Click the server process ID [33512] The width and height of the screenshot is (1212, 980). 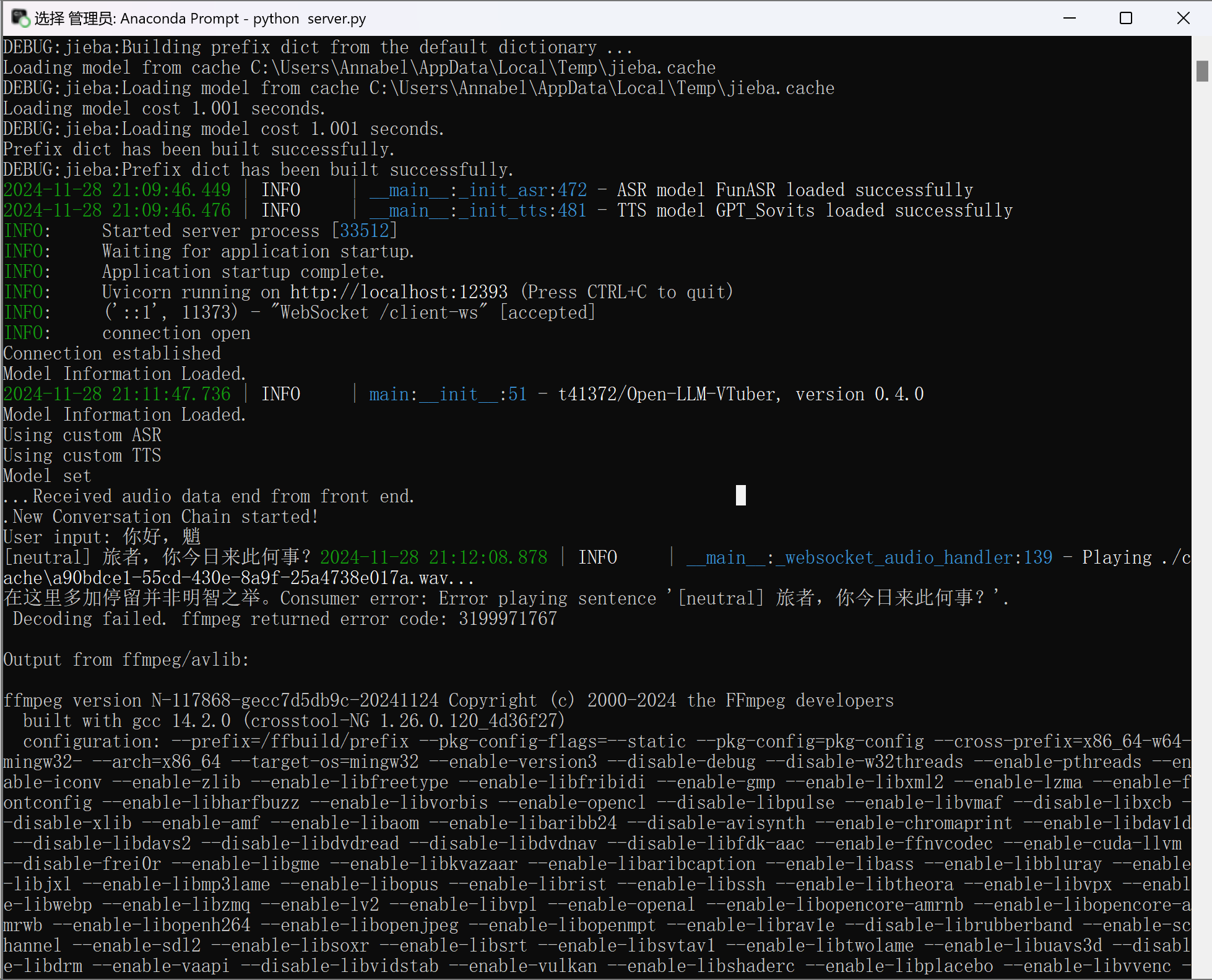pos(364,231)
